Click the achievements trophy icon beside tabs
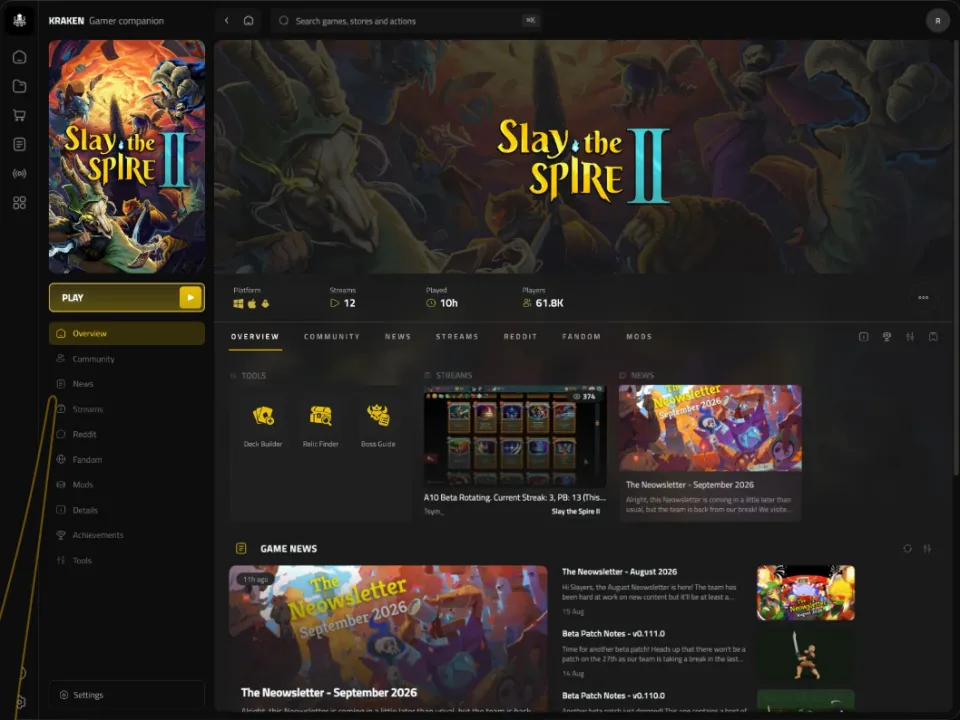 tap(887, 337)
